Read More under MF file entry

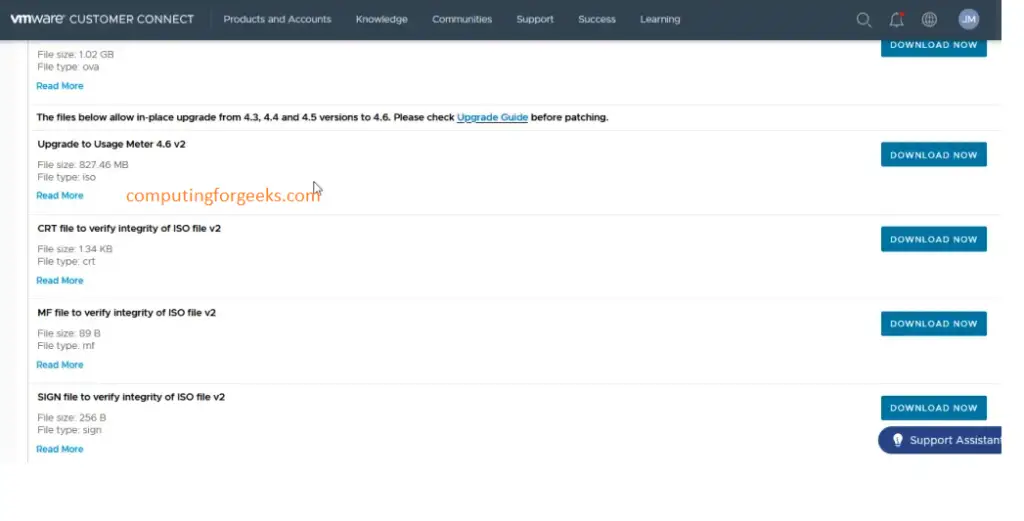click(59, 364)
